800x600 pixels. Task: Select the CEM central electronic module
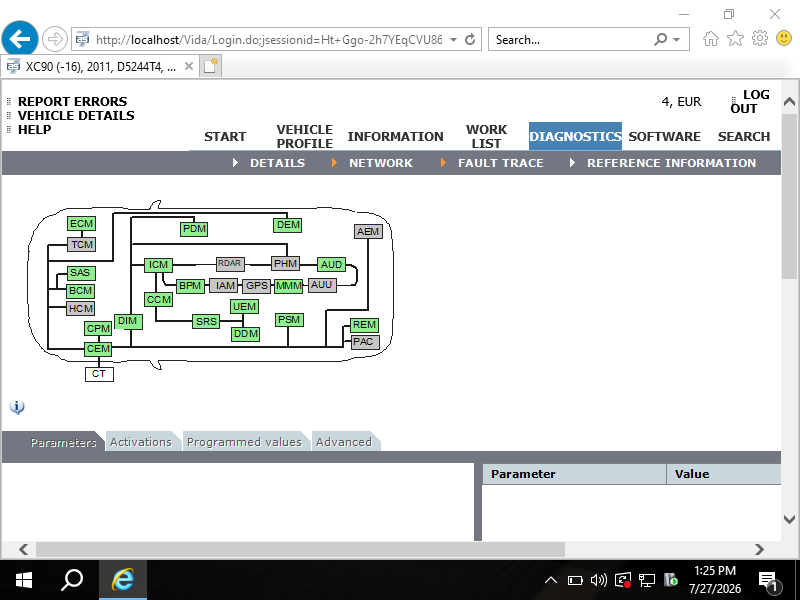pyautogui.click(x=98, y=348)
